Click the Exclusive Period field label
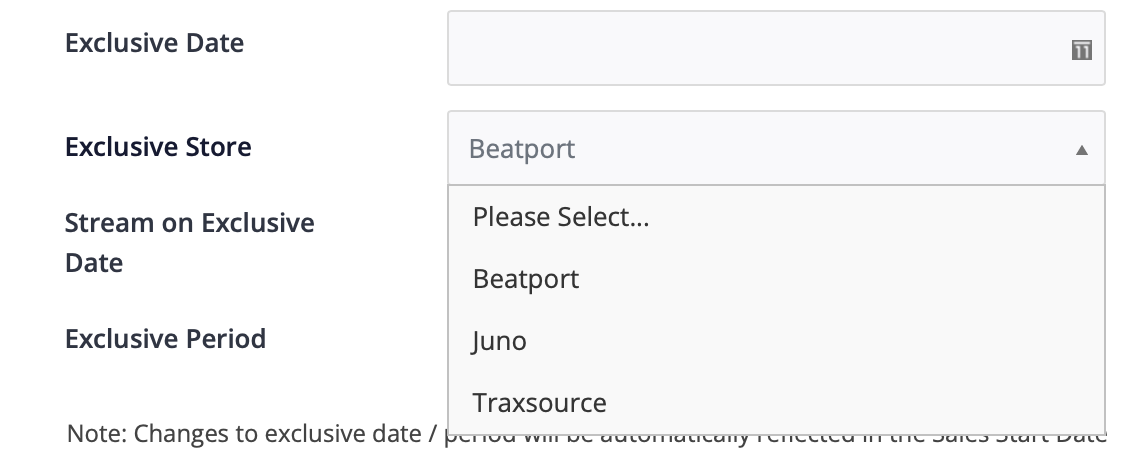 [165, 339]
